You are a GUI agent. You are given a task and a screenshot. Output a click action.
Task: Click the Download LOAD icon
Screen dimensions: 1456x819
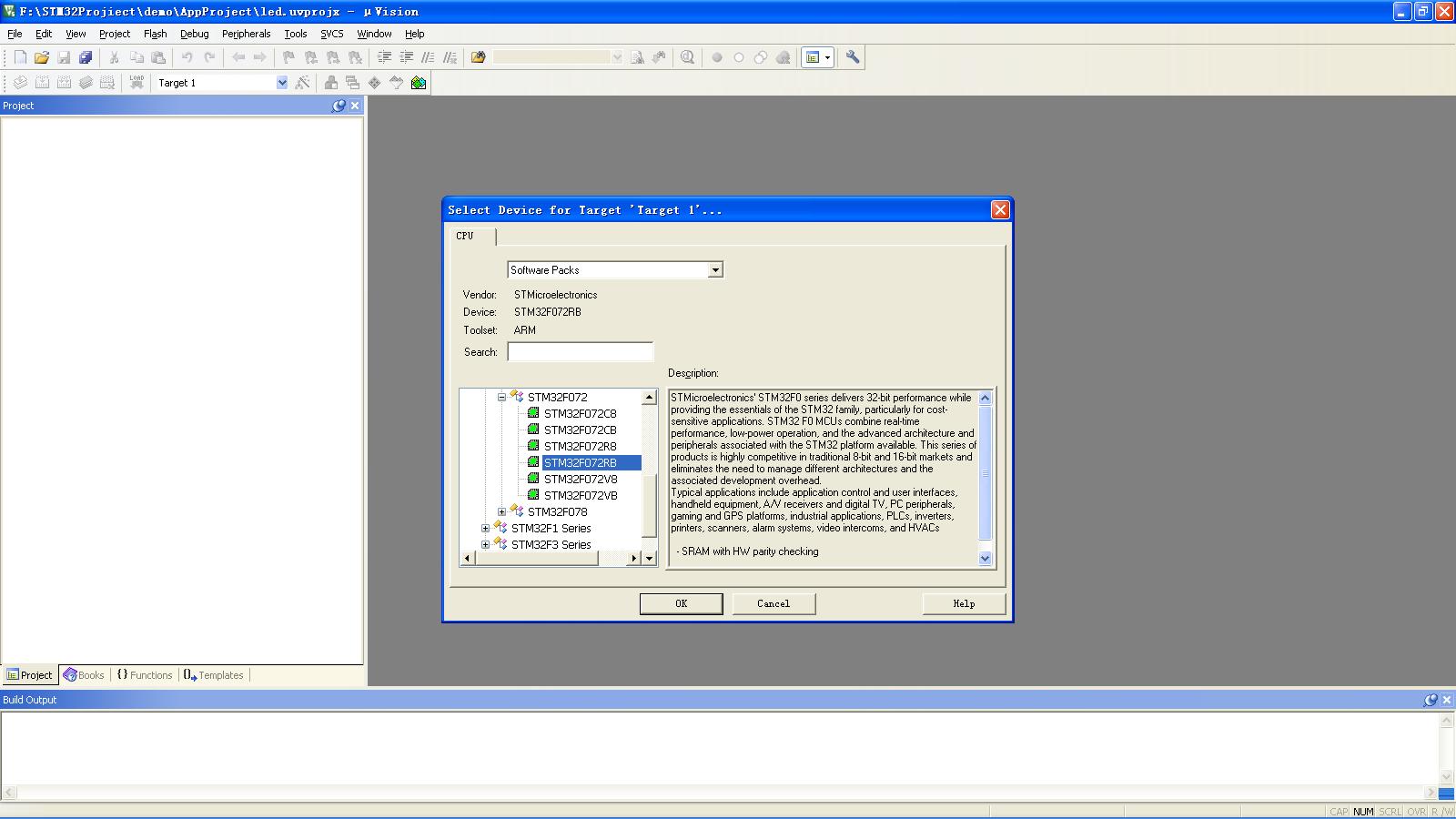(136, 83)
